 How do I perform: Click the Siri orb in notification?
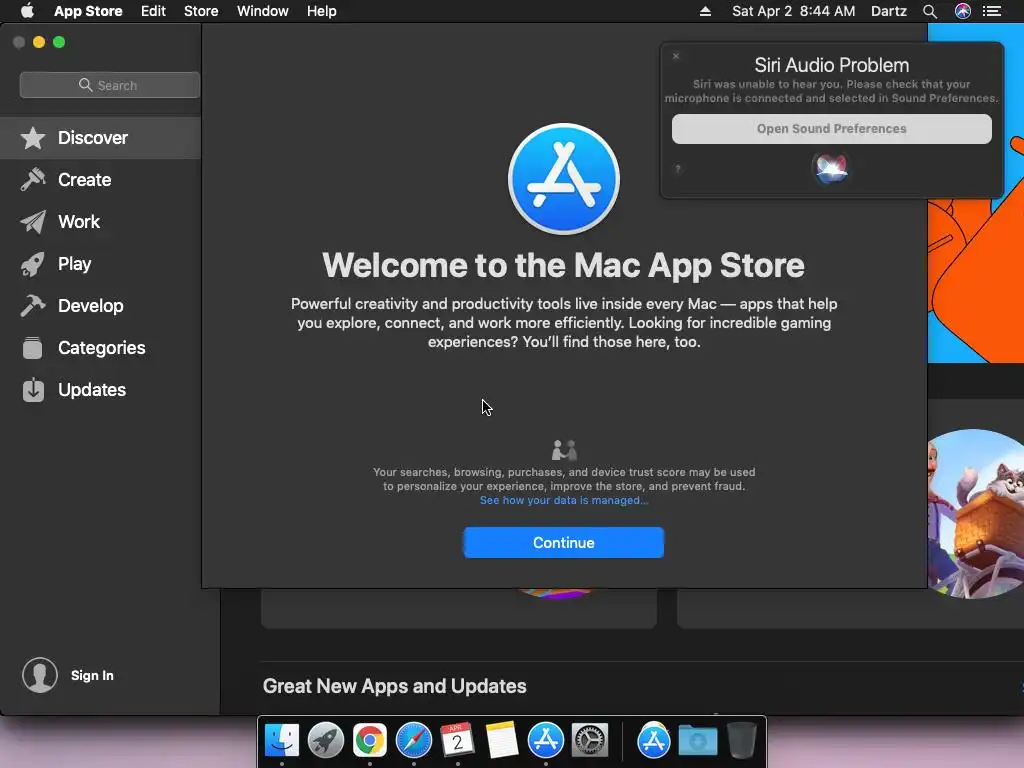click(831, 168)
